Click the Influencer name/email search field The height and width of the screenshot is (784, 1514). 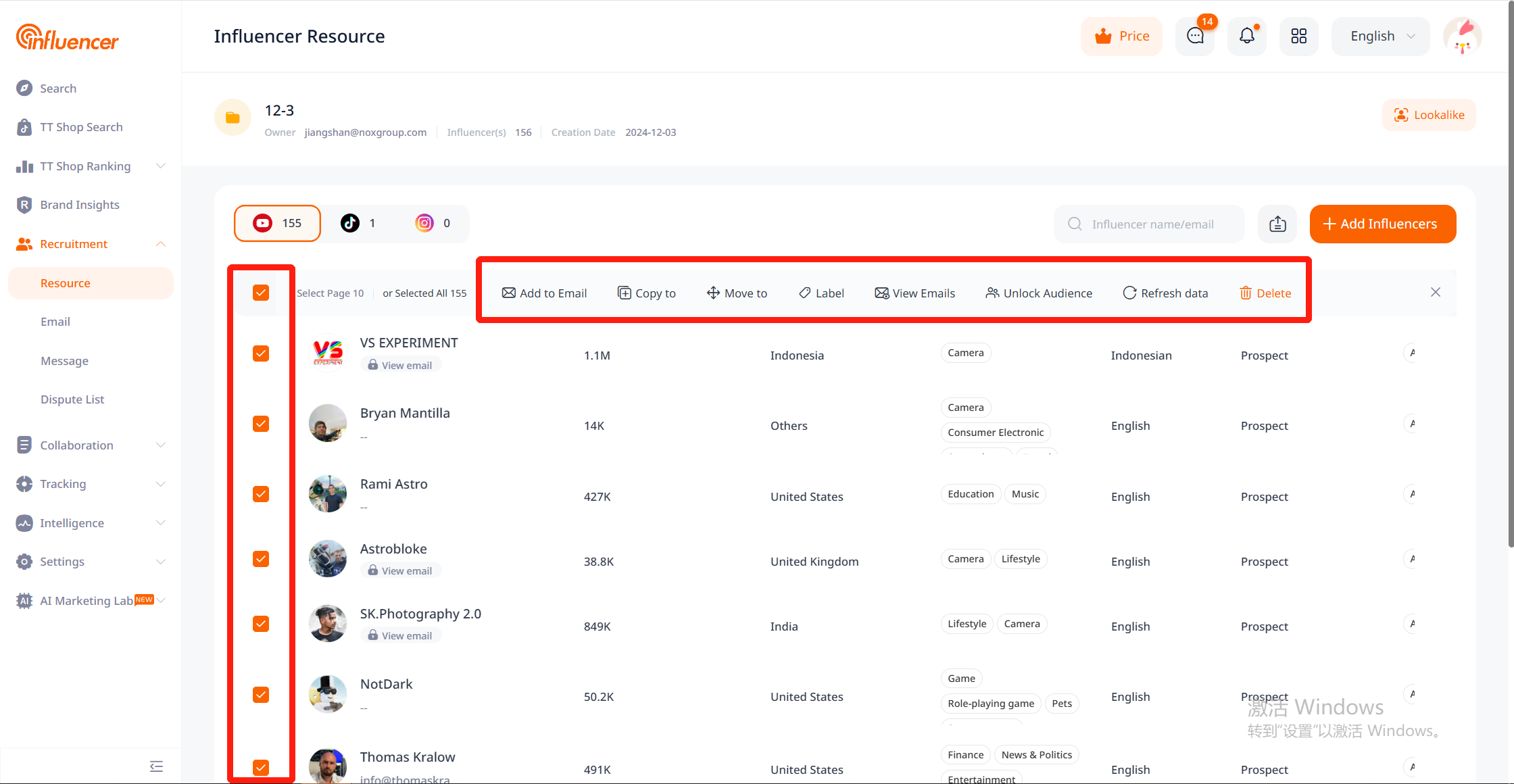[x=1152, y=224]
